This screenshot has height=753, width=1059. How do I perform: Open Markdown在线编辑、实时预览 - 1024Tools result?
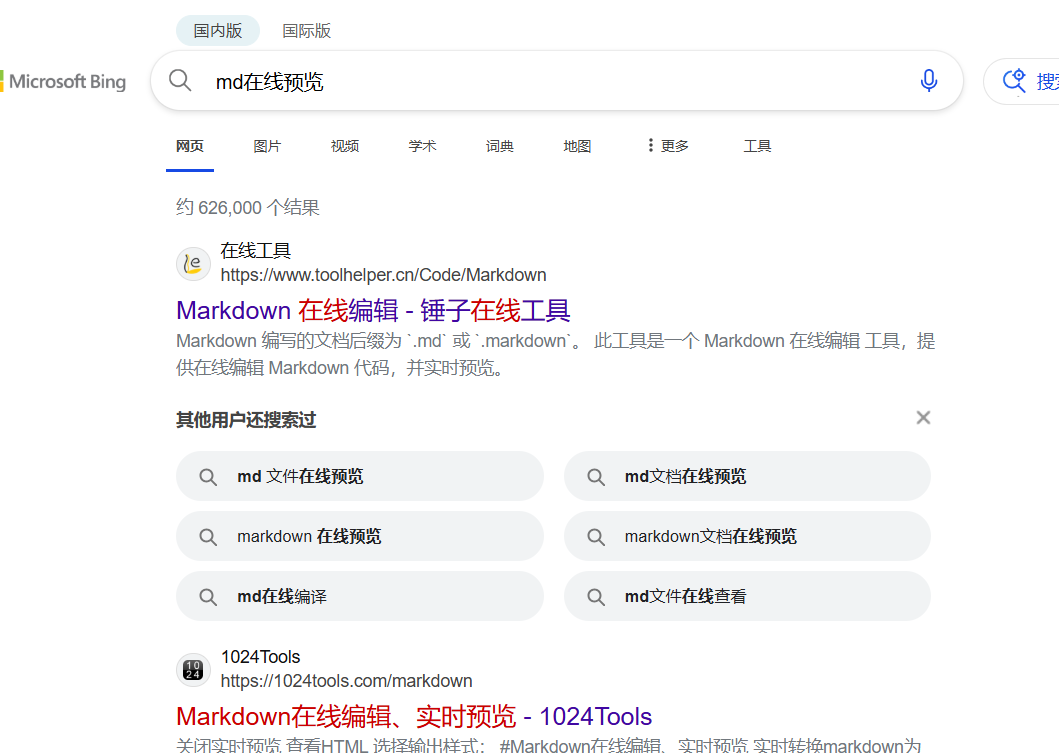[414, 717]
